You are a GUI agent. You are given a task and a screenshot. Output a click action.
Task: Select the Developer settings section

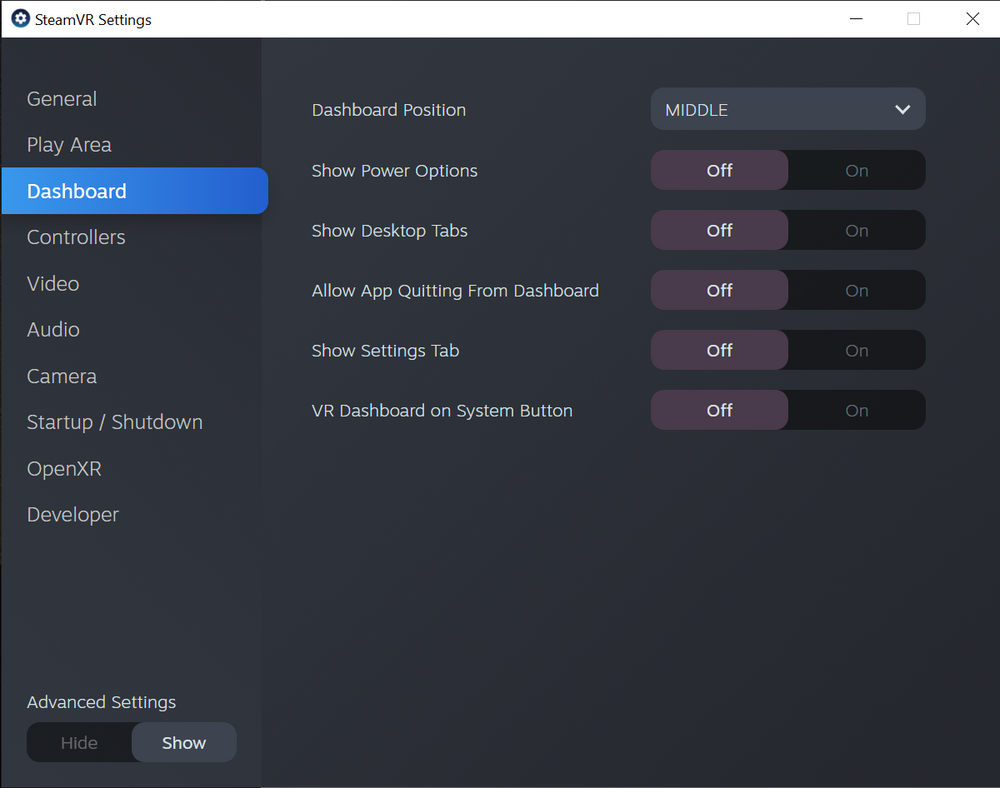pyautogui.click(x=72, y=514)
